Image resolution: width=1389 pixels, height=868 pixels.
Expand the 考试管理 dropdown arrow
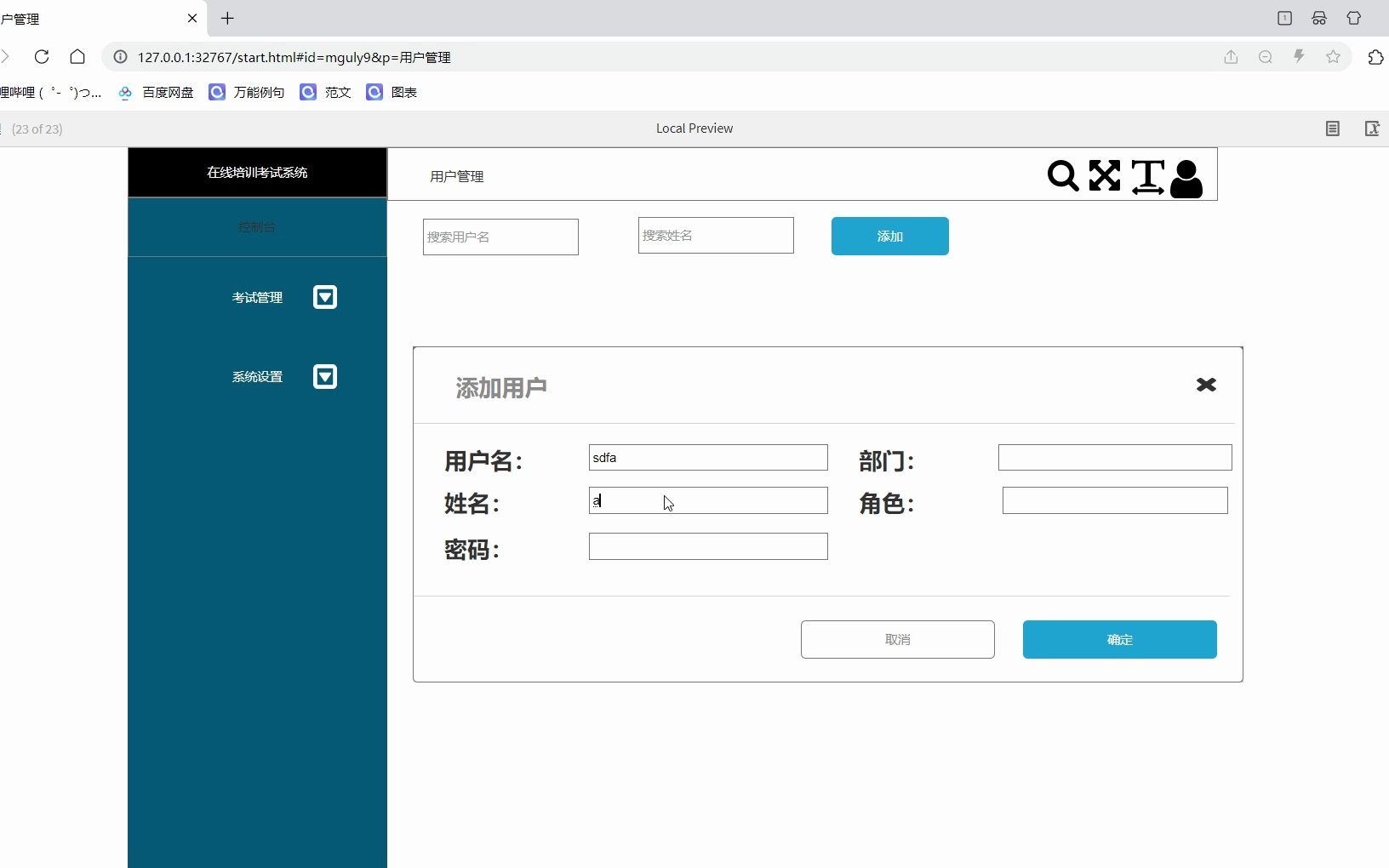(x=325, y=297)
